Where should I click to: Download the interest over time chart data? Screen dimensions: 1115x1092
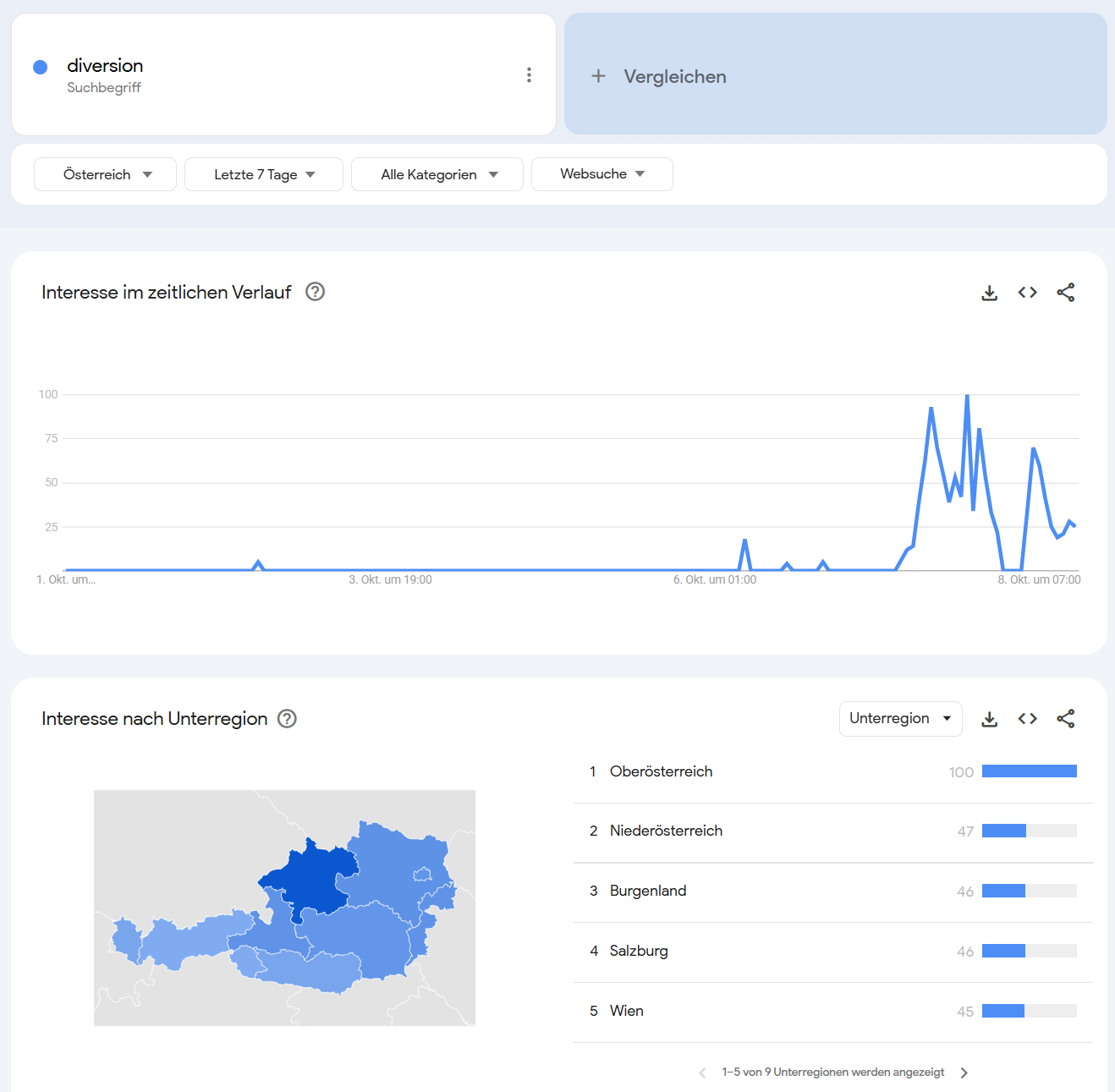[989, 293]
